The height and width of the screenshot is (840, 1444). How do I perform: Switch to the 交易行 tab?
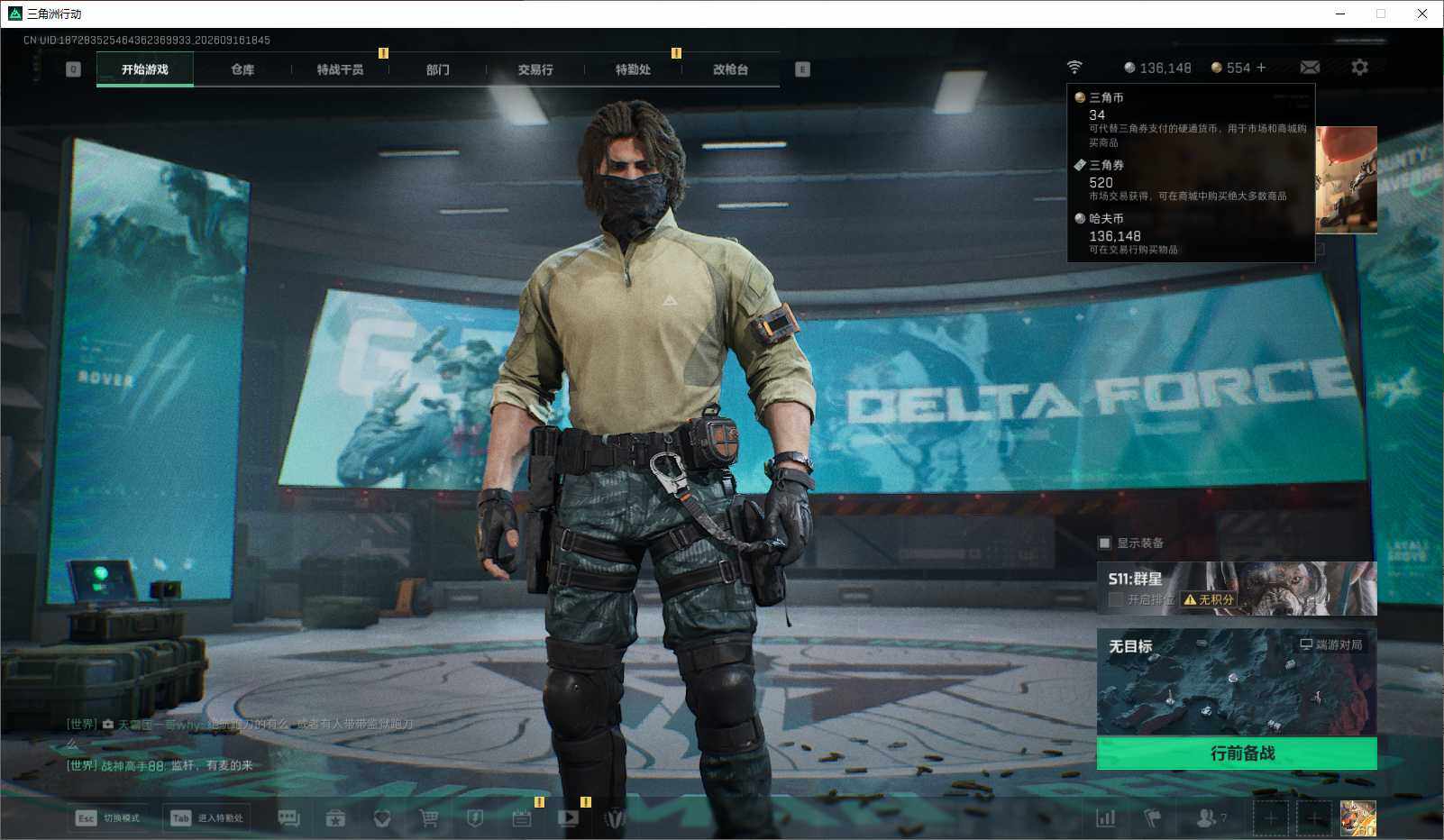535,69
